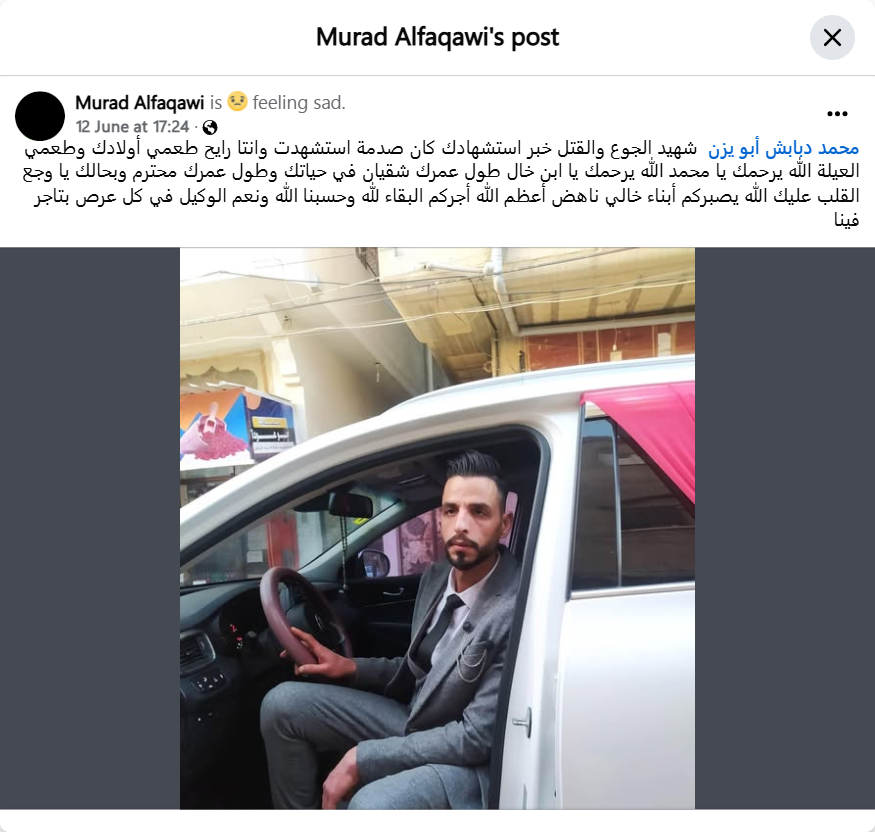This screenshot has height=832, width=875.
Task: Click the globe public audience icon
Action: 210,127
